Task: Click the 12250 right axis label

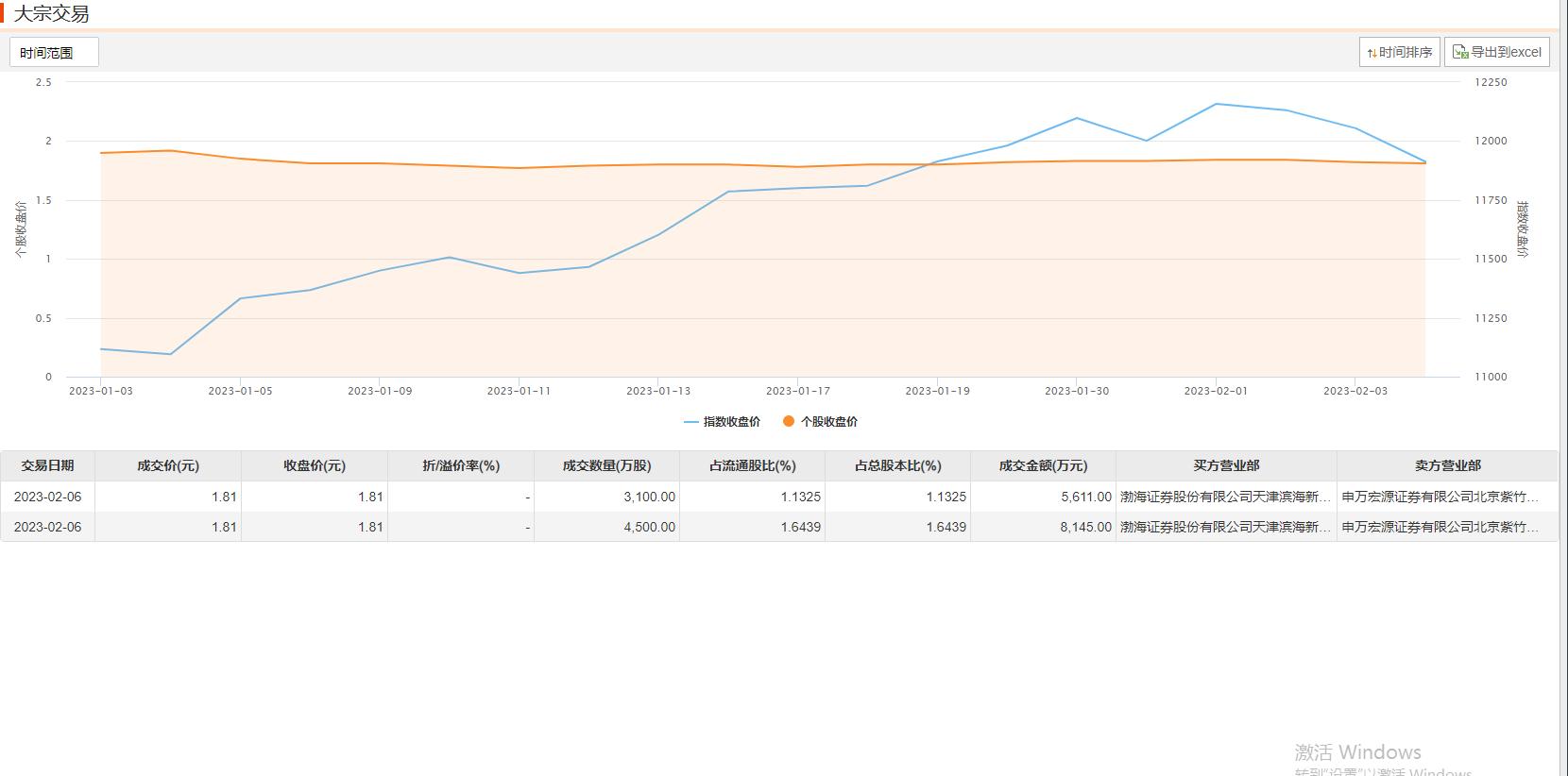Action: coord(1491,82)
